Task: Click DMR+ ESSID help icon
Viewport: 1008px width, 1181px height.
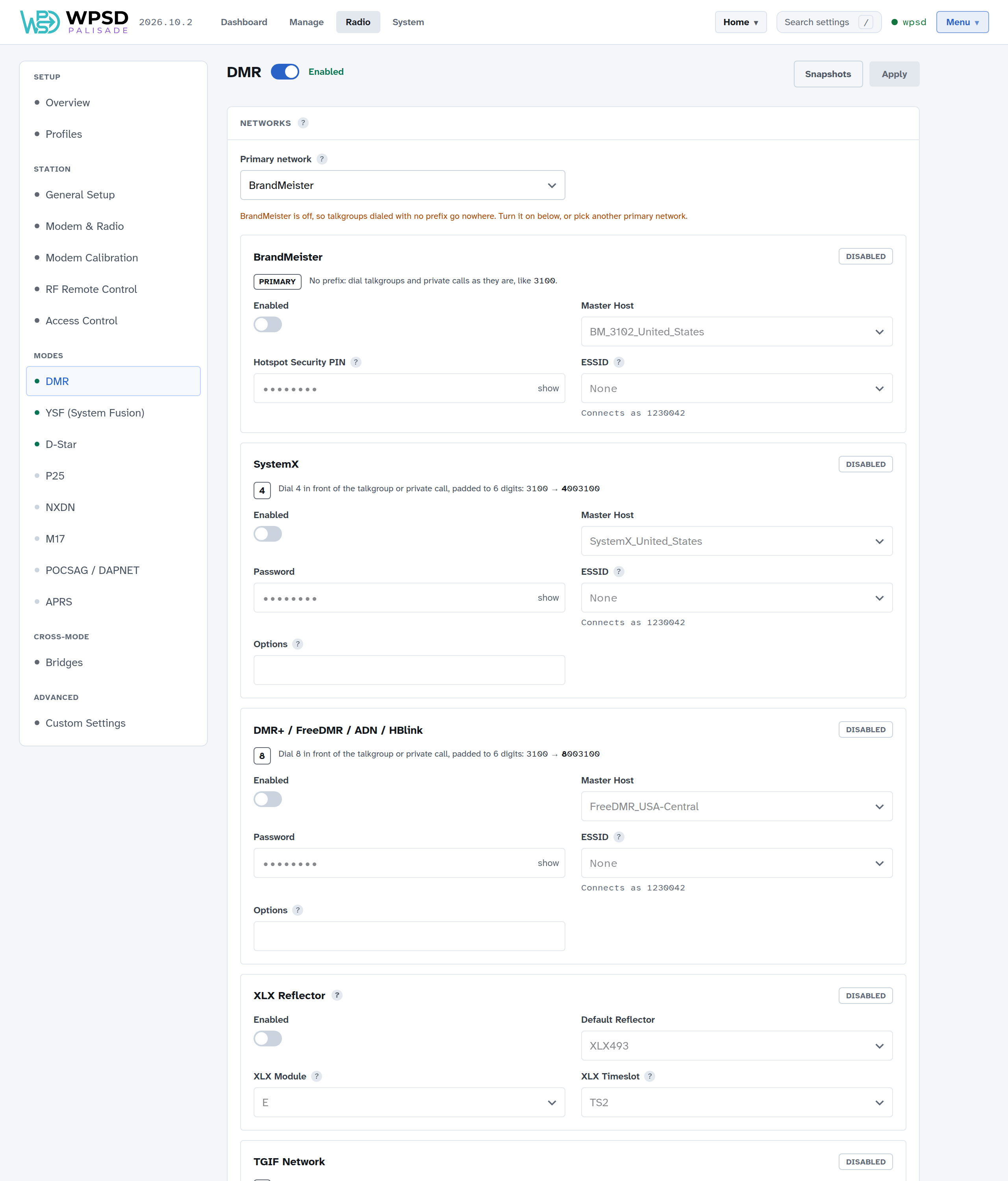Action: coord(619,837)
